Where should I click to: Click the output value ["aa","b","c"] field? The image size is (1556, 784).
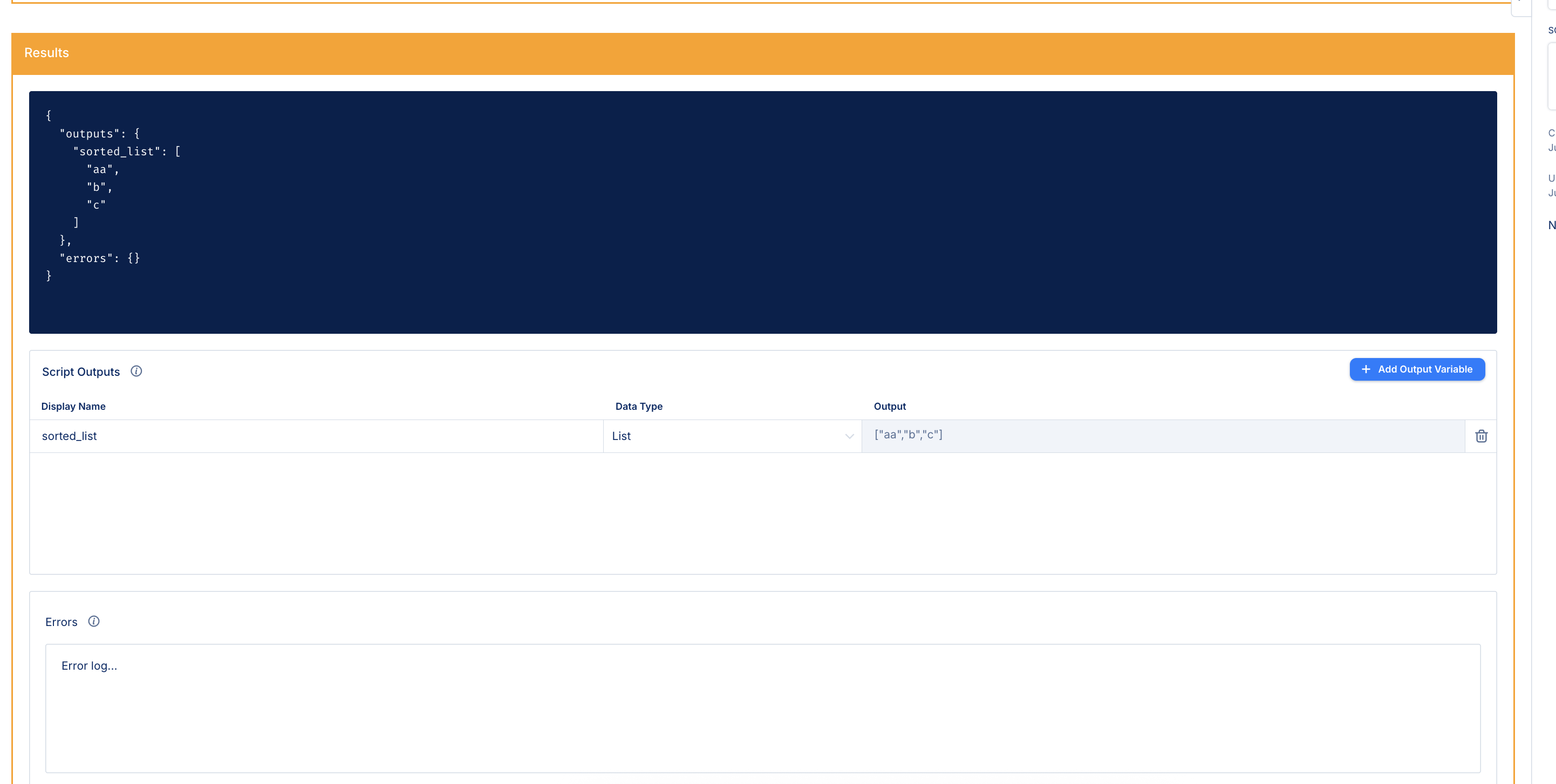point(1162,436)
